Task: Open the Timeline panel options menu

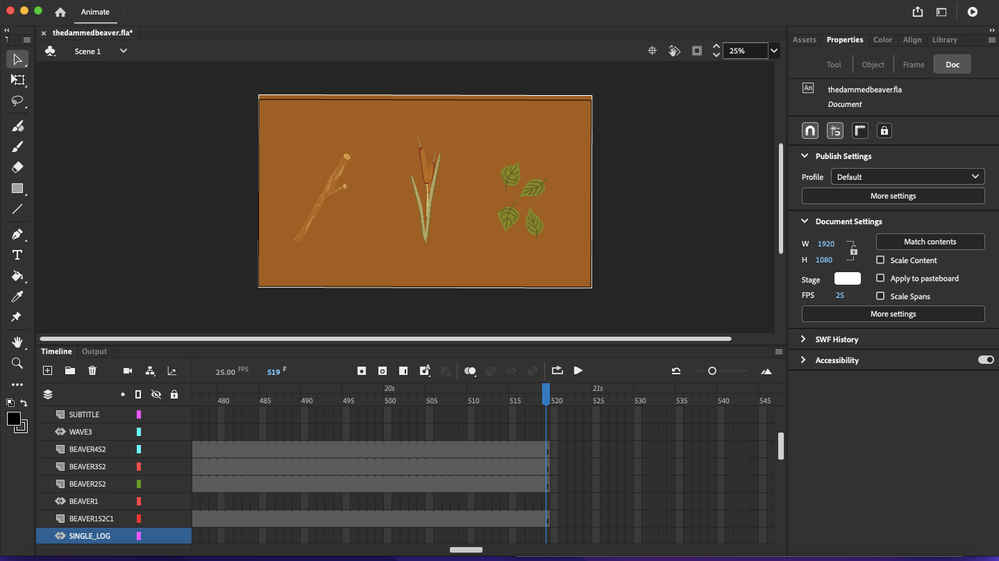Action: (x=779, y=352)
